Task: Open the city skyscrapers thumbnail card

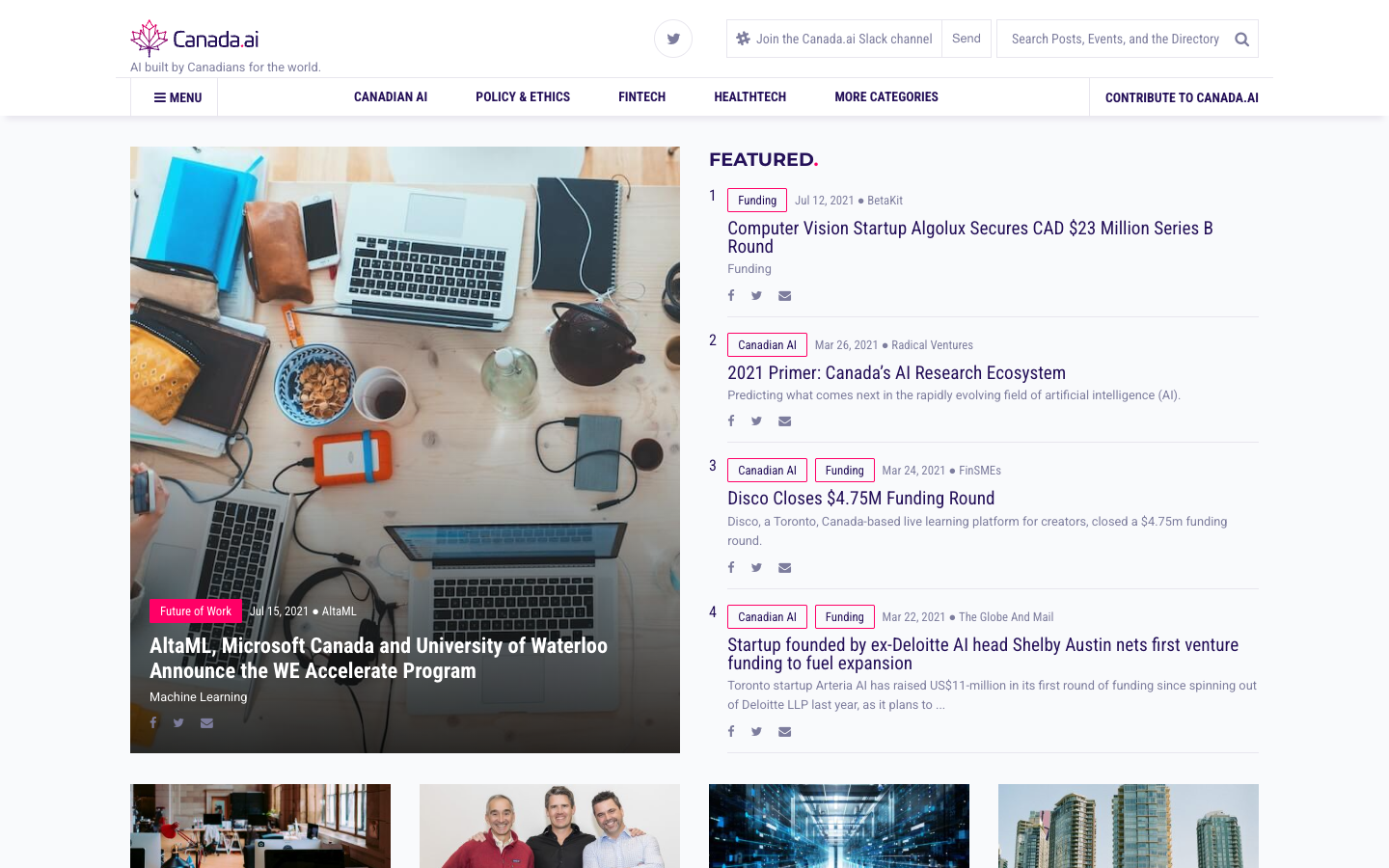Action: 1129,826
